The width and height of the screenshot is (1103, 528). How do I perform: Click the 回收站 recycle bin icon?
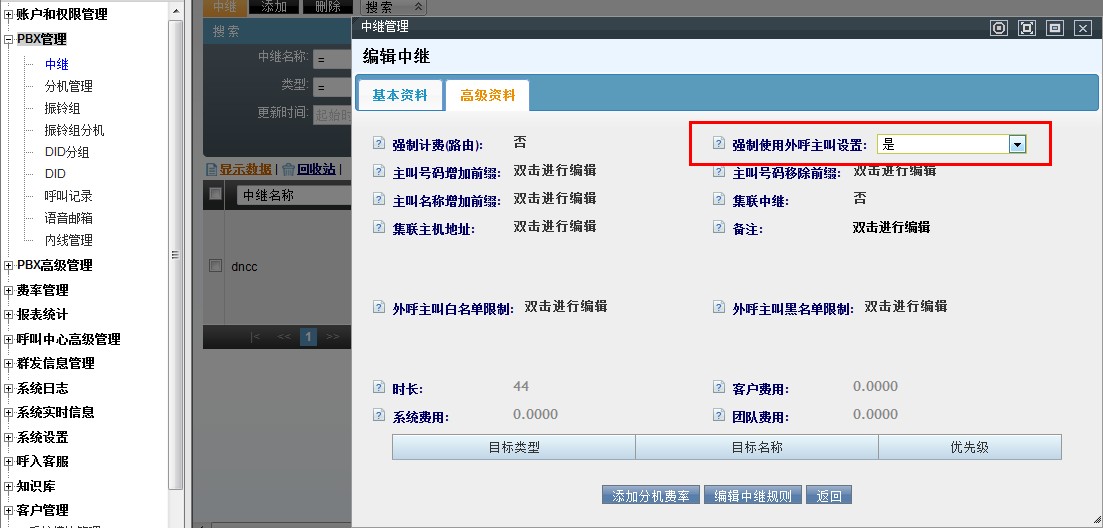click(288, 169)
